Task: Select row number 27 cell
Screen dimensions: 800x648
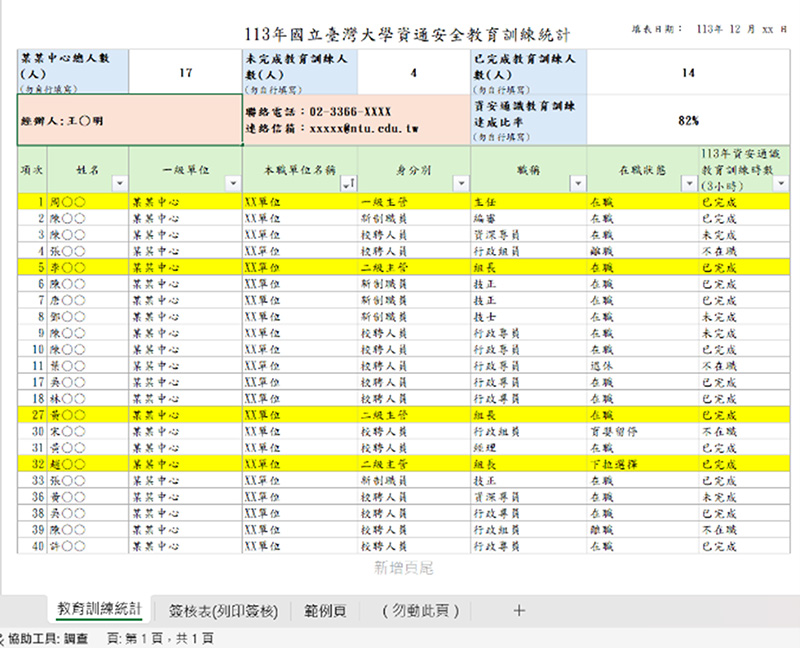Action: tap(33, 415)
